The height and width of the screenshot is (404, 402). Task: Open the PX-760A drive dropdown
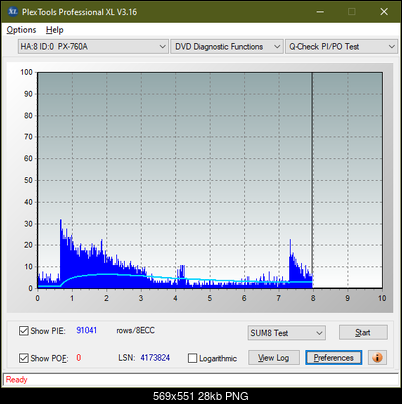93,47
